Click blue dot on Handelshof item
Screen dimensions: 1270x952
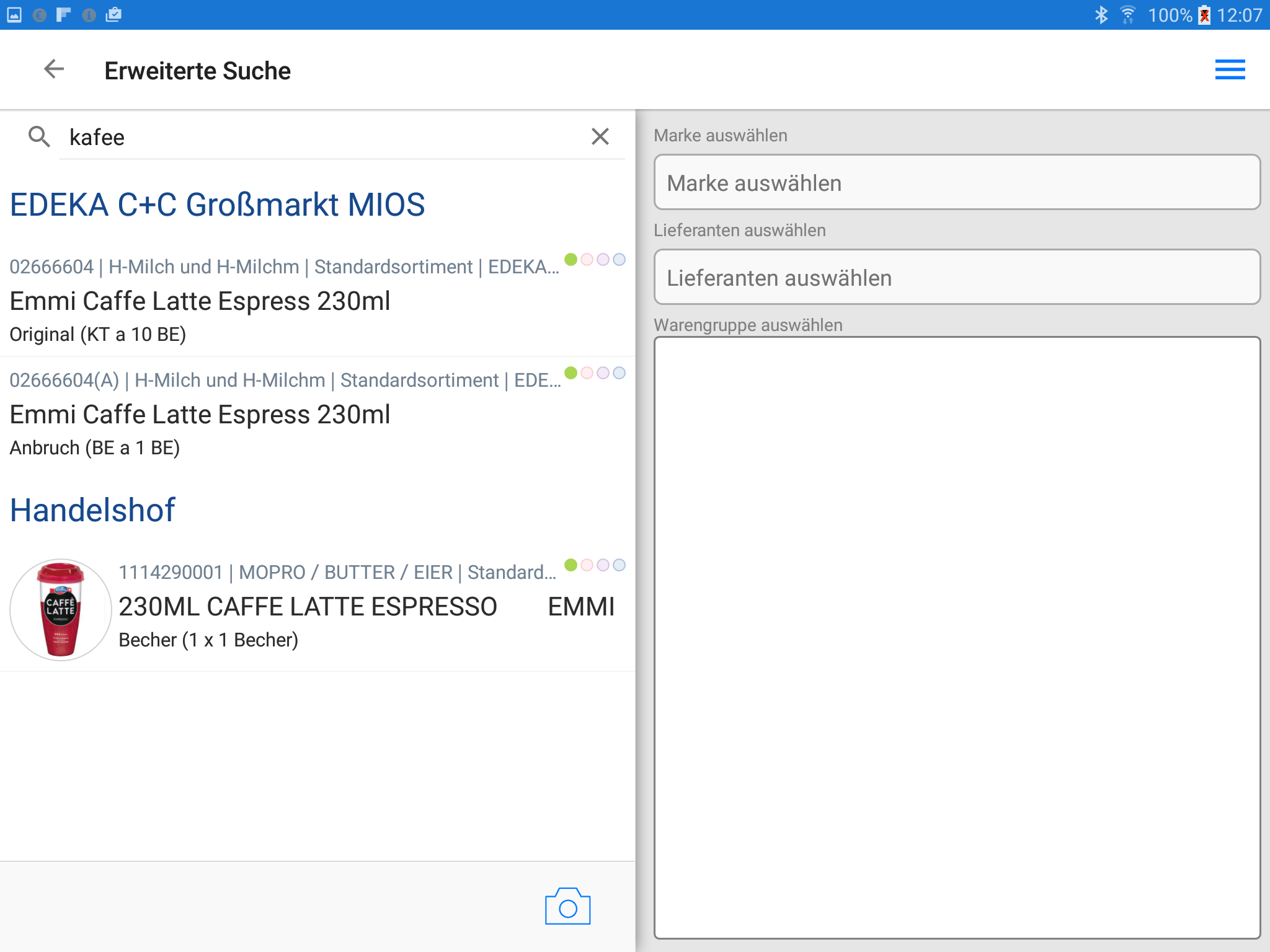pyautogui.click(x=619, y=565)
